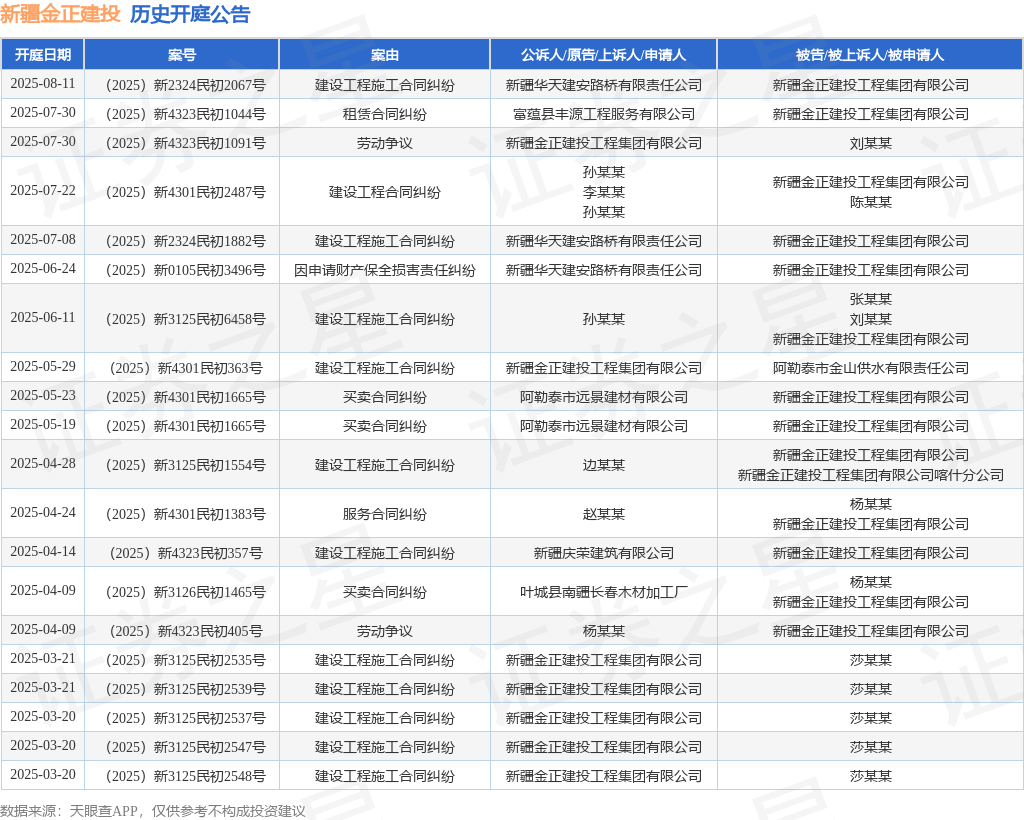Click the 历史开庭公告 heading
This screenshot has width=1024, height=820.
tap(190, 14)
